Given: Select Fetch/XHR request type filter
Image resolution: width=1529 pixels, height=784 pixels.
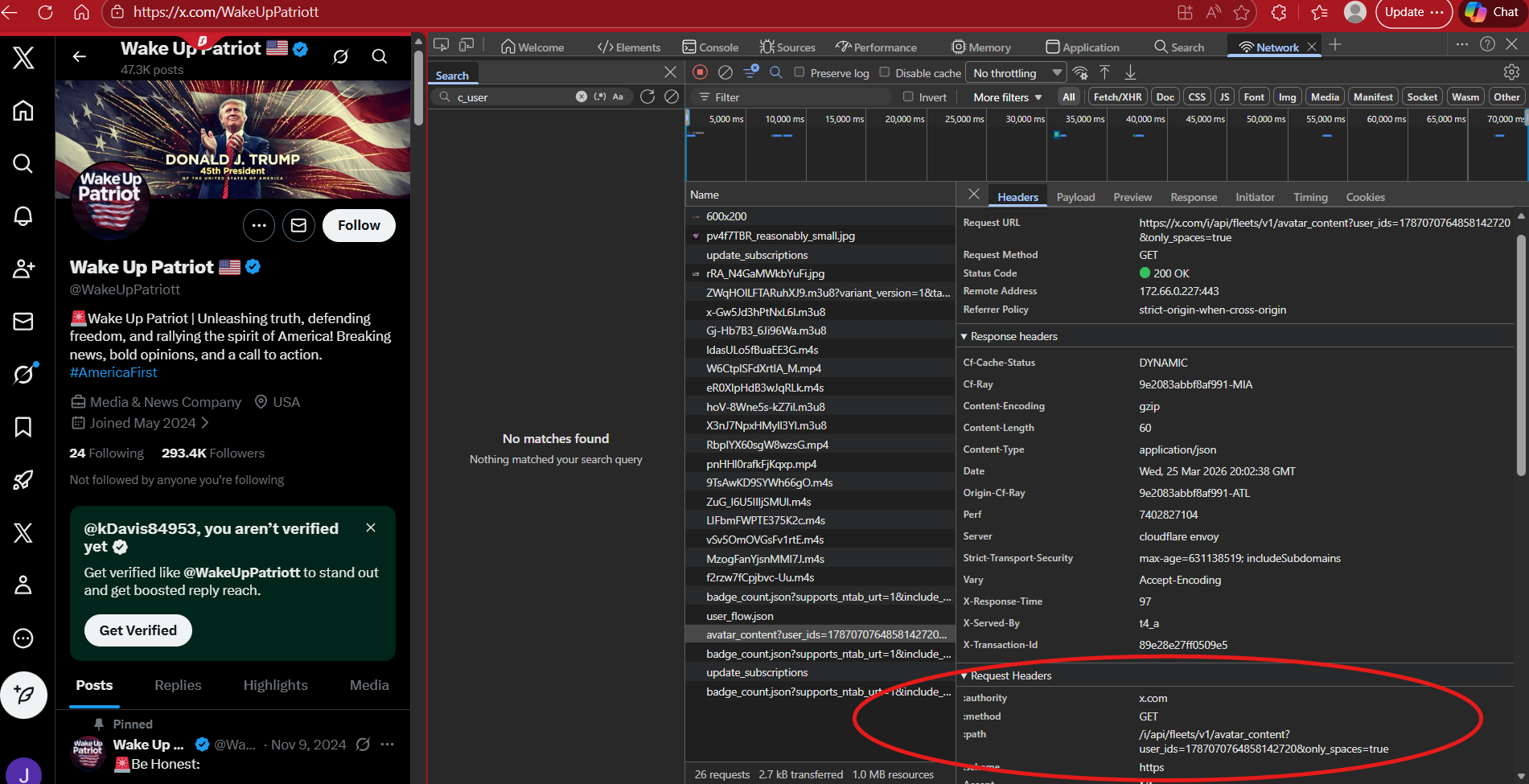Looking at the screenshot, I should coord(1118,96).
